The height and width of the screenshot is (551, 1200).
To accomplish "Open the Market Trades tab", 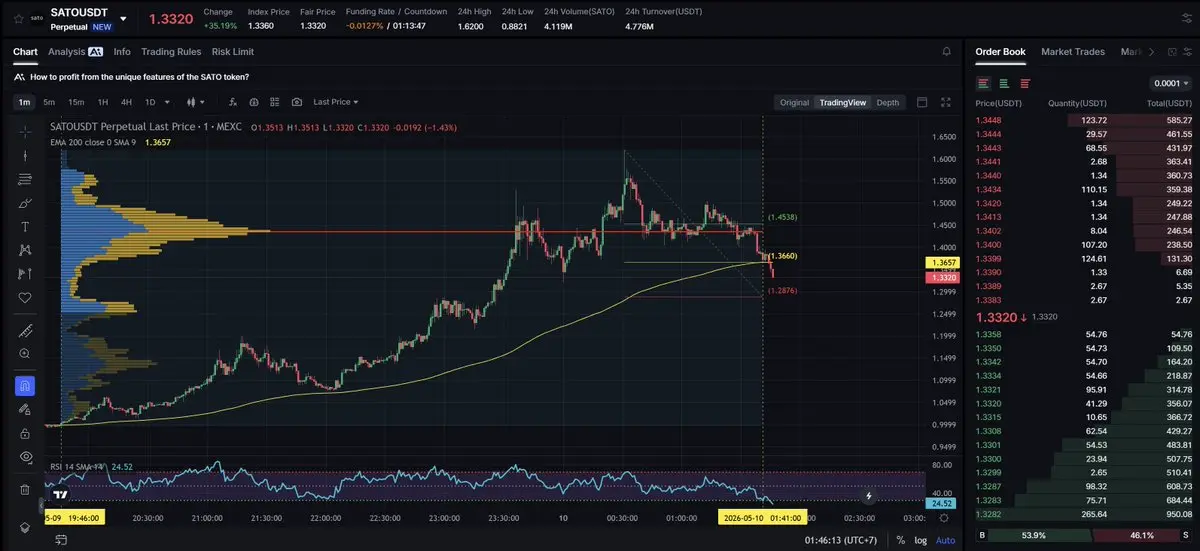I will [1073, 51].
